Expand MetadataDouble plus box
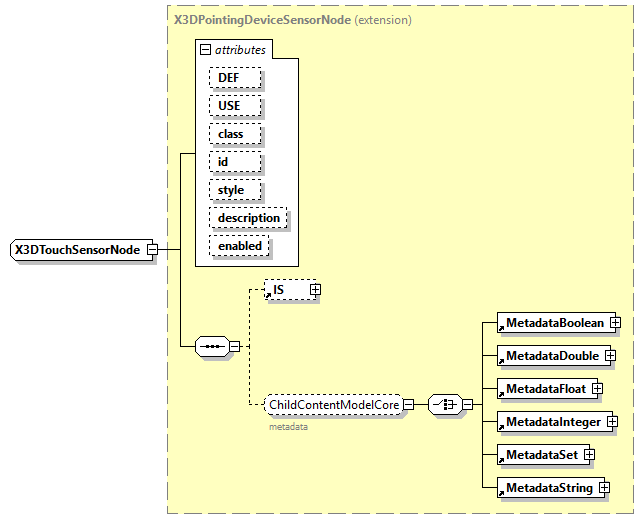Image resolution: width=644 pixels, height=521 pixels. [610, 356]
